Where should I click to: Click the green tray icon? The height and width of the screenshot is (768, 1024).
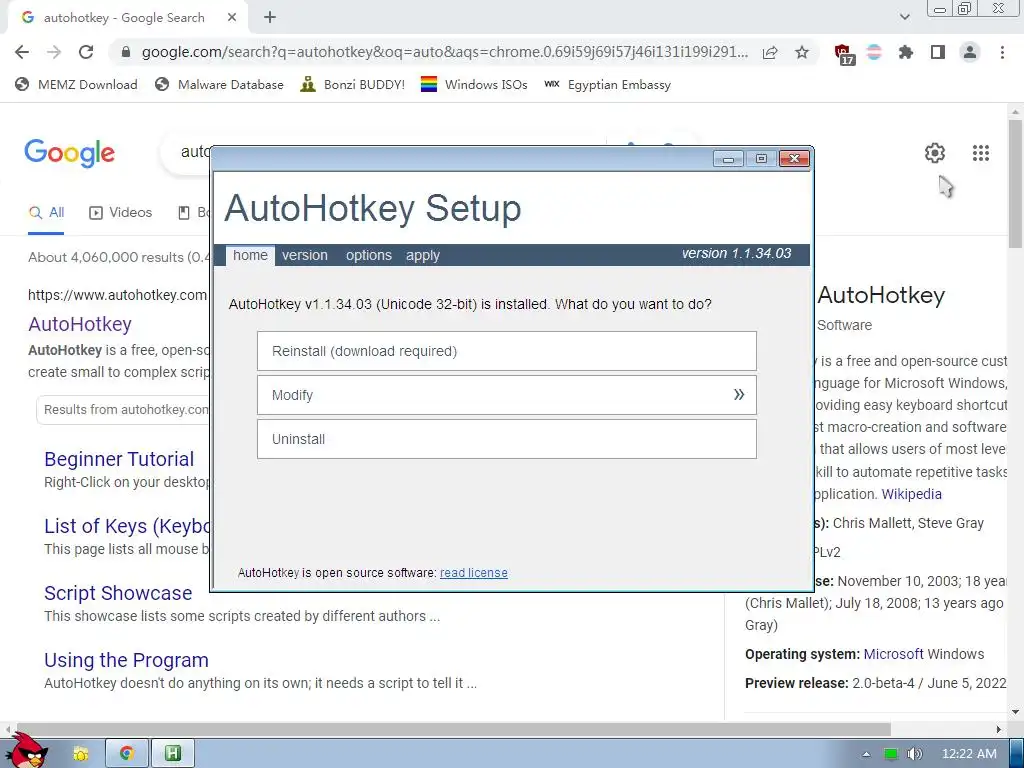[x=891, y=754]
